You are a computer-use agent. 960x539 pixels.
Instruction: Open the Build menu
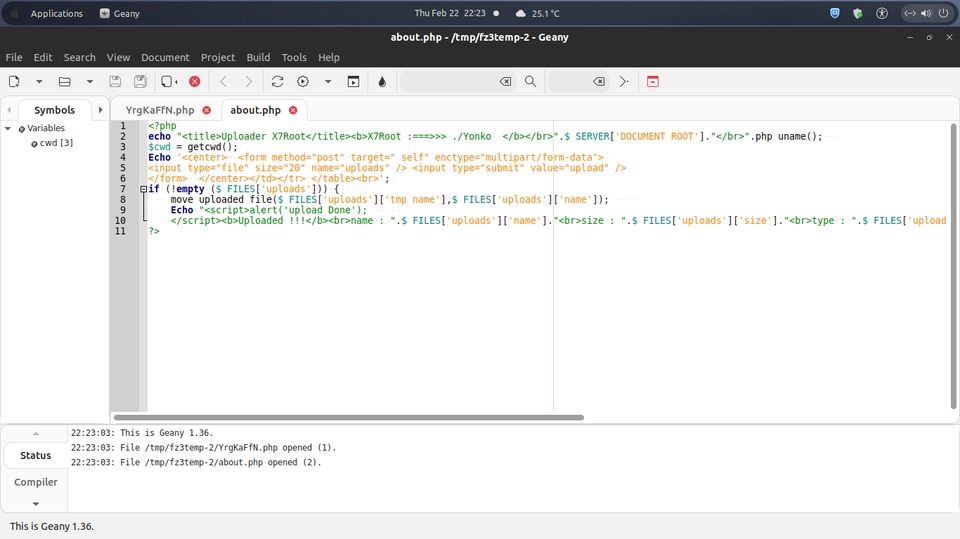[x=258, y=57]
